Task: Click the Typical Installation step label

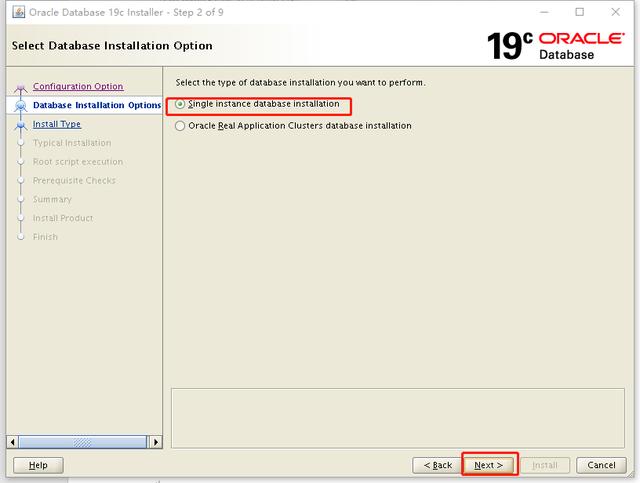Action: pos(72,143)
